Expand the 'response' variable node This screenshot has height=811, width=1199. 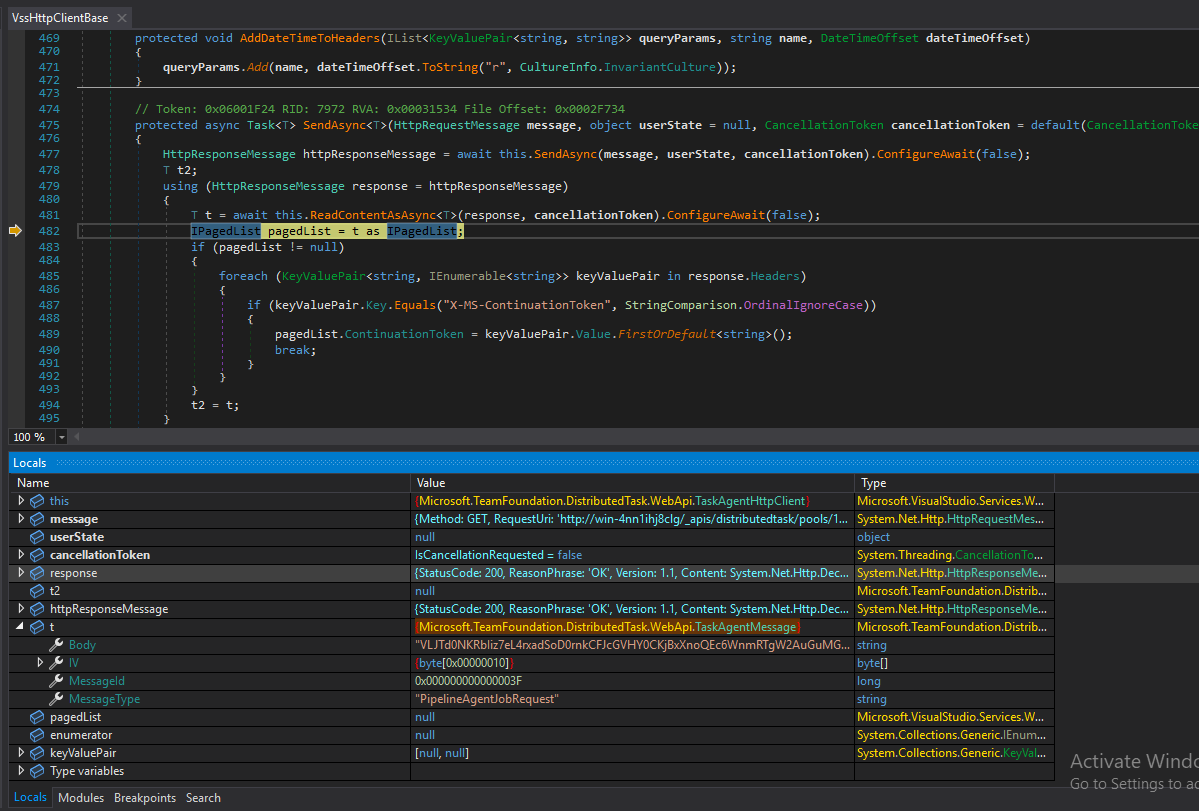[x=21, y=573]
